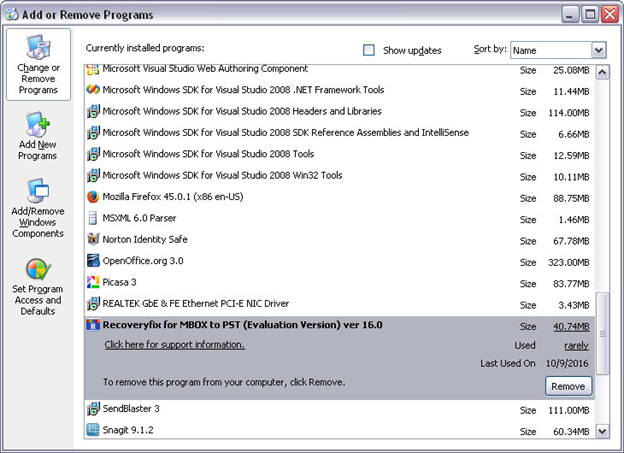Click the scrollbar down arrow

point(603,431)
